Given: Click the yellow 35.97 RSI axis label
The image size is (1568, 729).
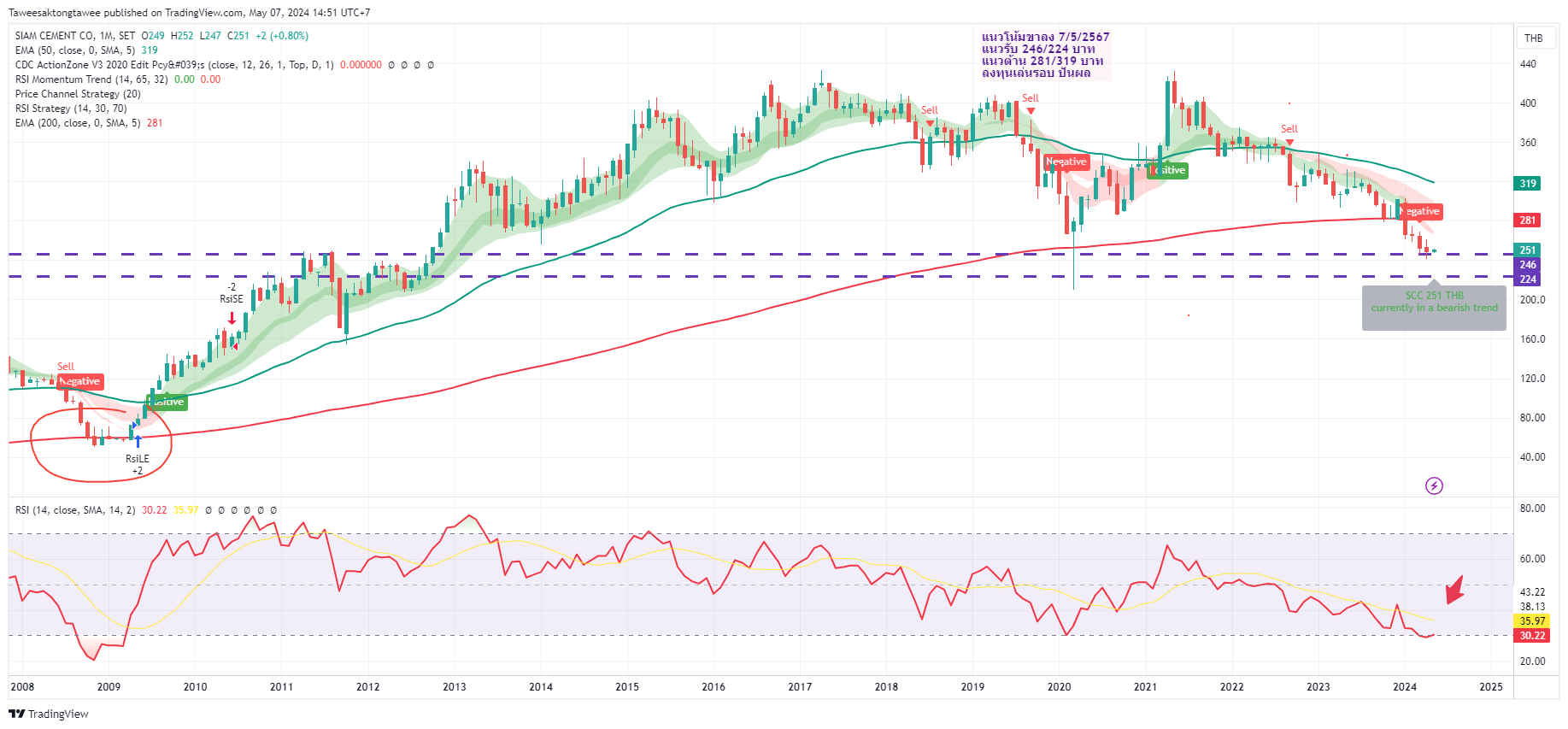Looking at the screenshot, I should click(1532, 621).
